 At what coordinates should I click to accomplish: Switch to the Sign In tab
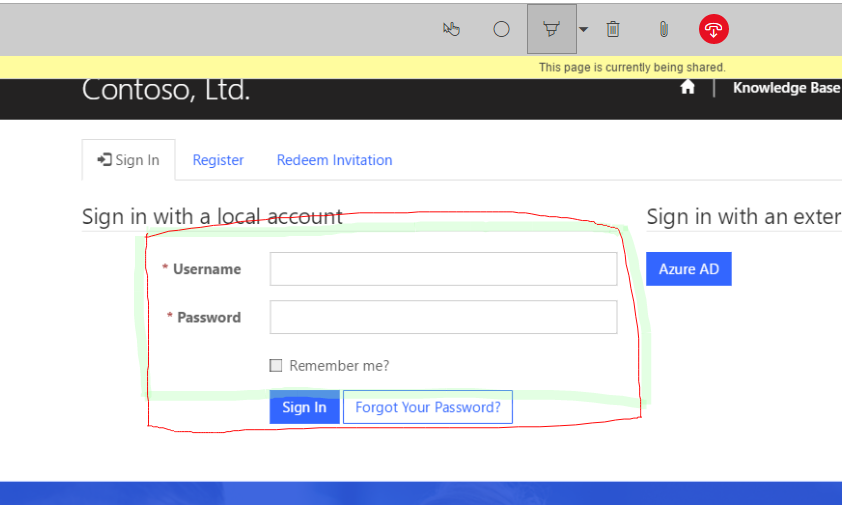pos(128,160)
